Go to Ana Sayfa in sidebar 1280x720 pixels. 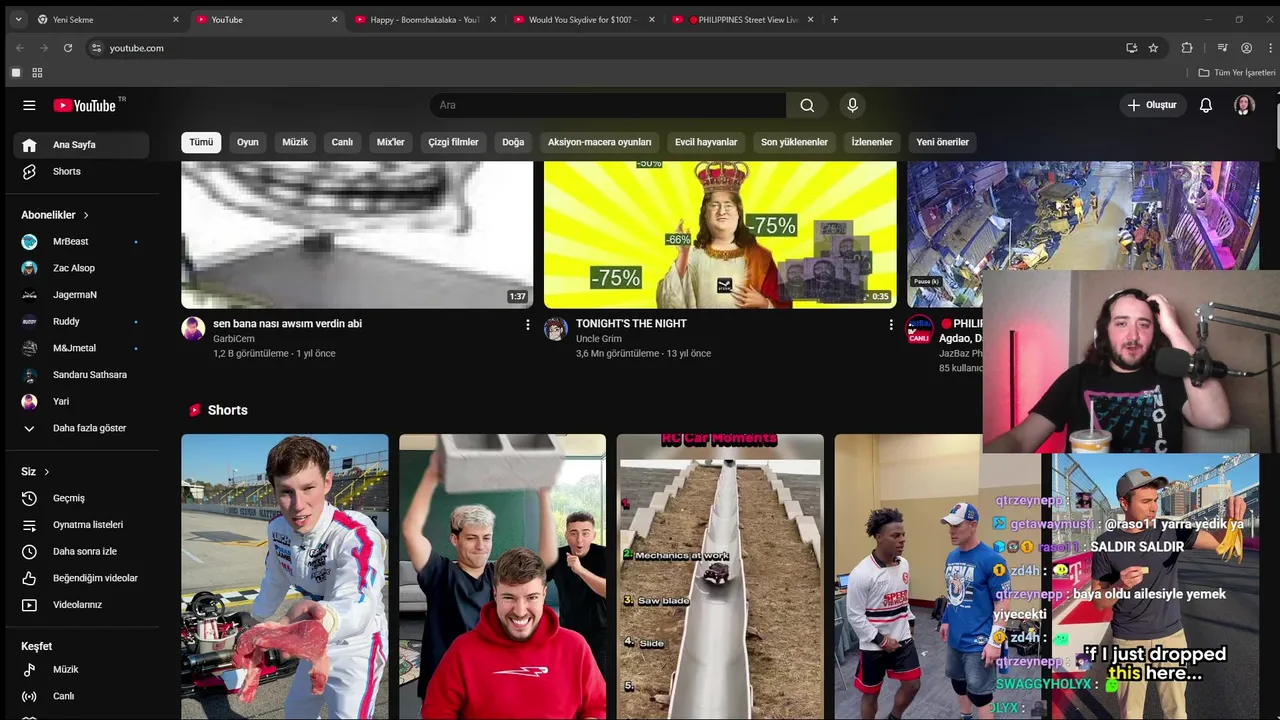pyautogui.click(x=82, y=145)
